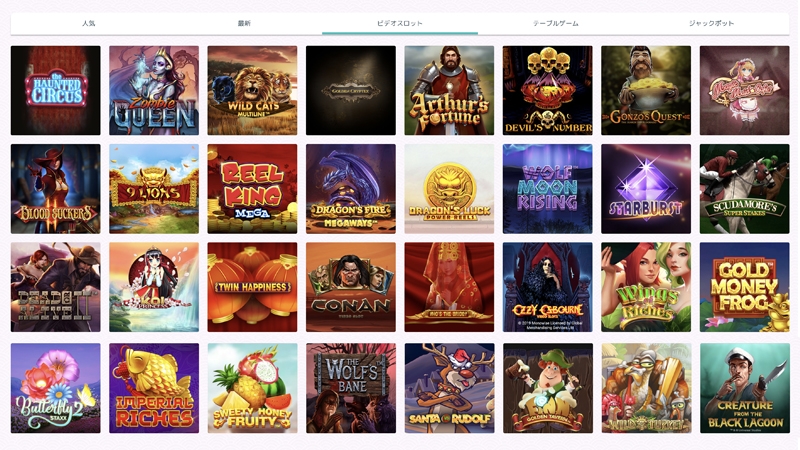The image size is (800, 450).
Task: Open Wolf Moon Rising slot
Action: (x=547, y=189)
